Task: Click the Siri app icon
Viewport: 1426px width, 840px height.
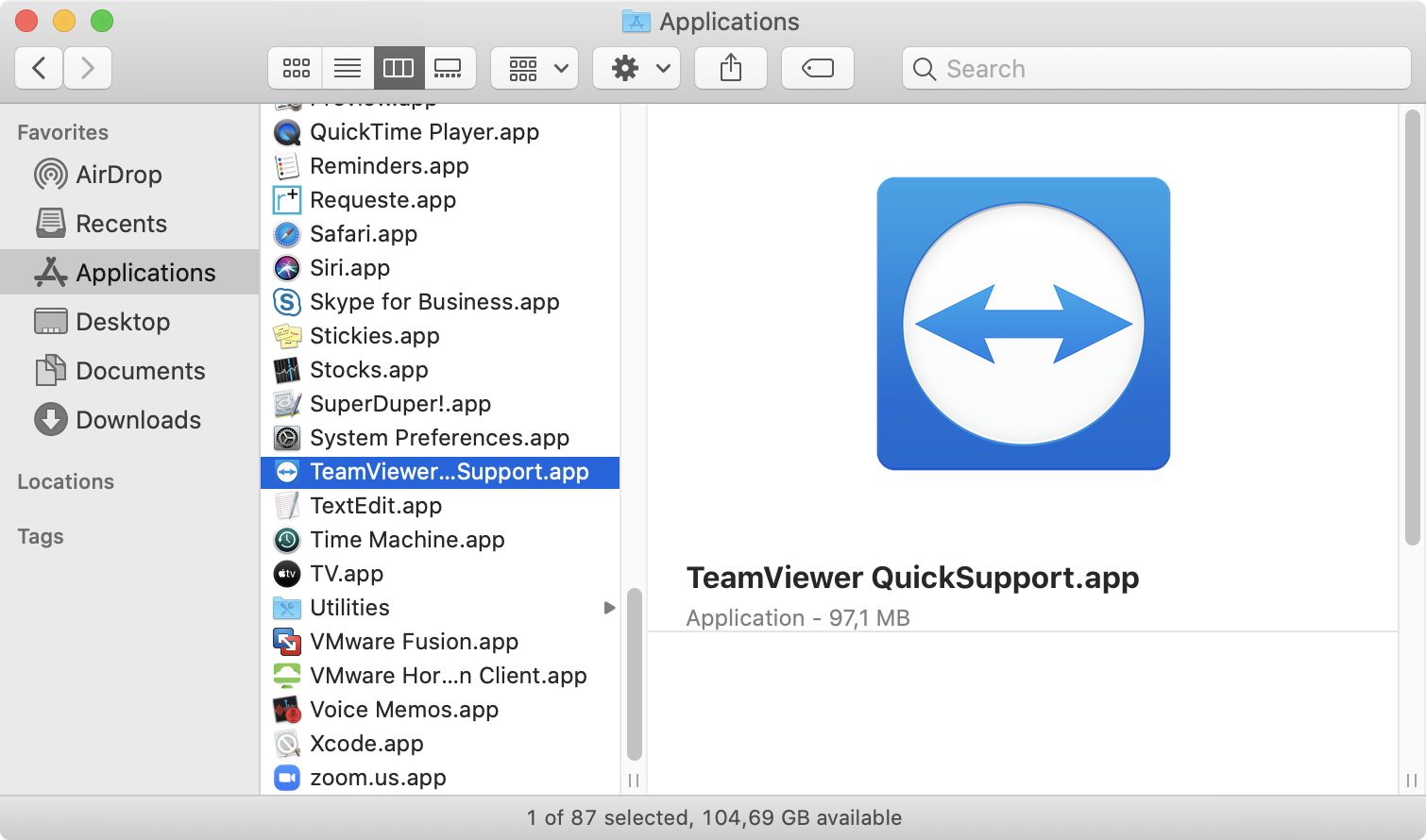Action: click(x=287, y=268)
